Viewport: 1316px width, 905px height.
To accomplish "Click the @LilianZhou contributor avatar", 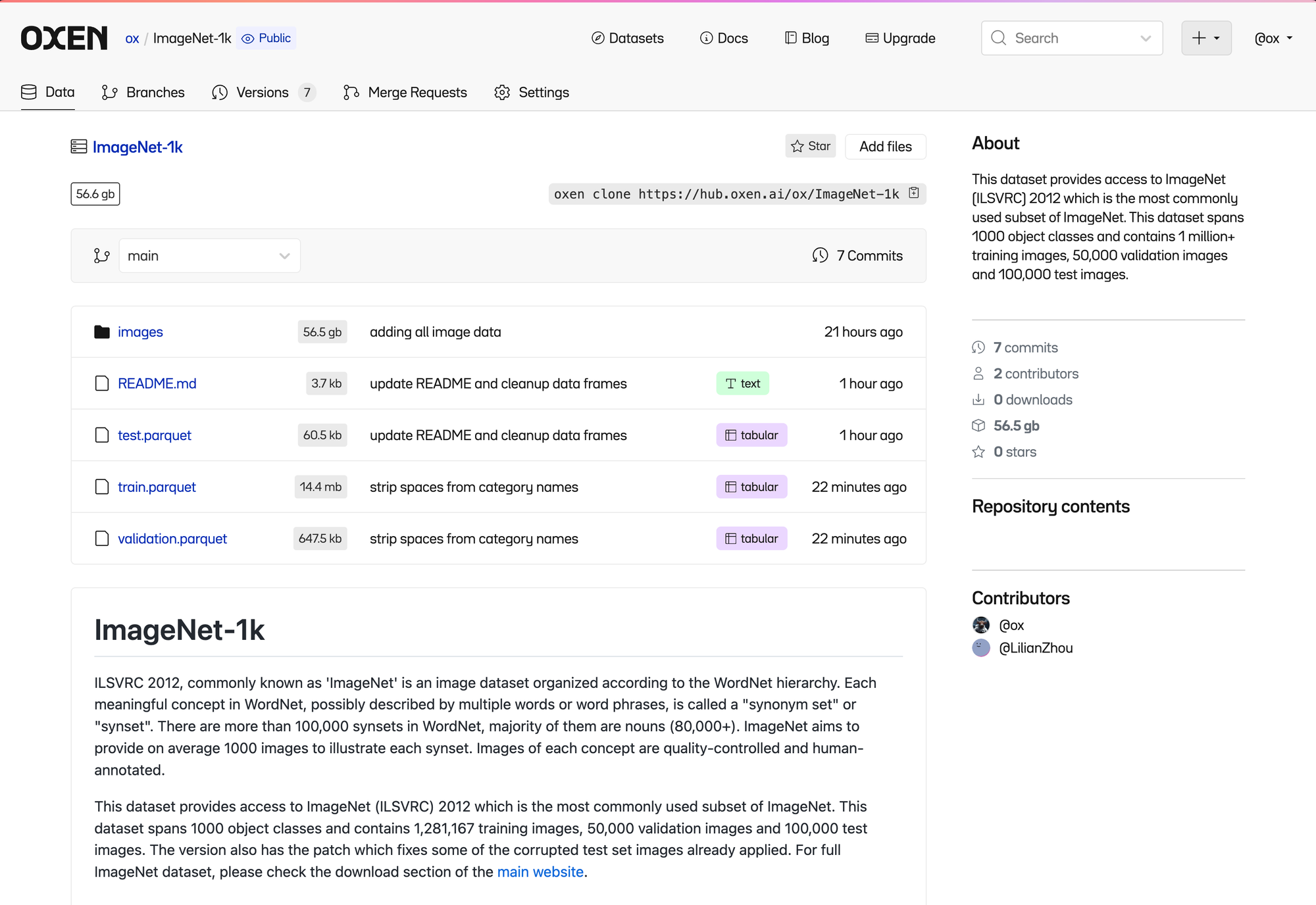I will (981, 648).
